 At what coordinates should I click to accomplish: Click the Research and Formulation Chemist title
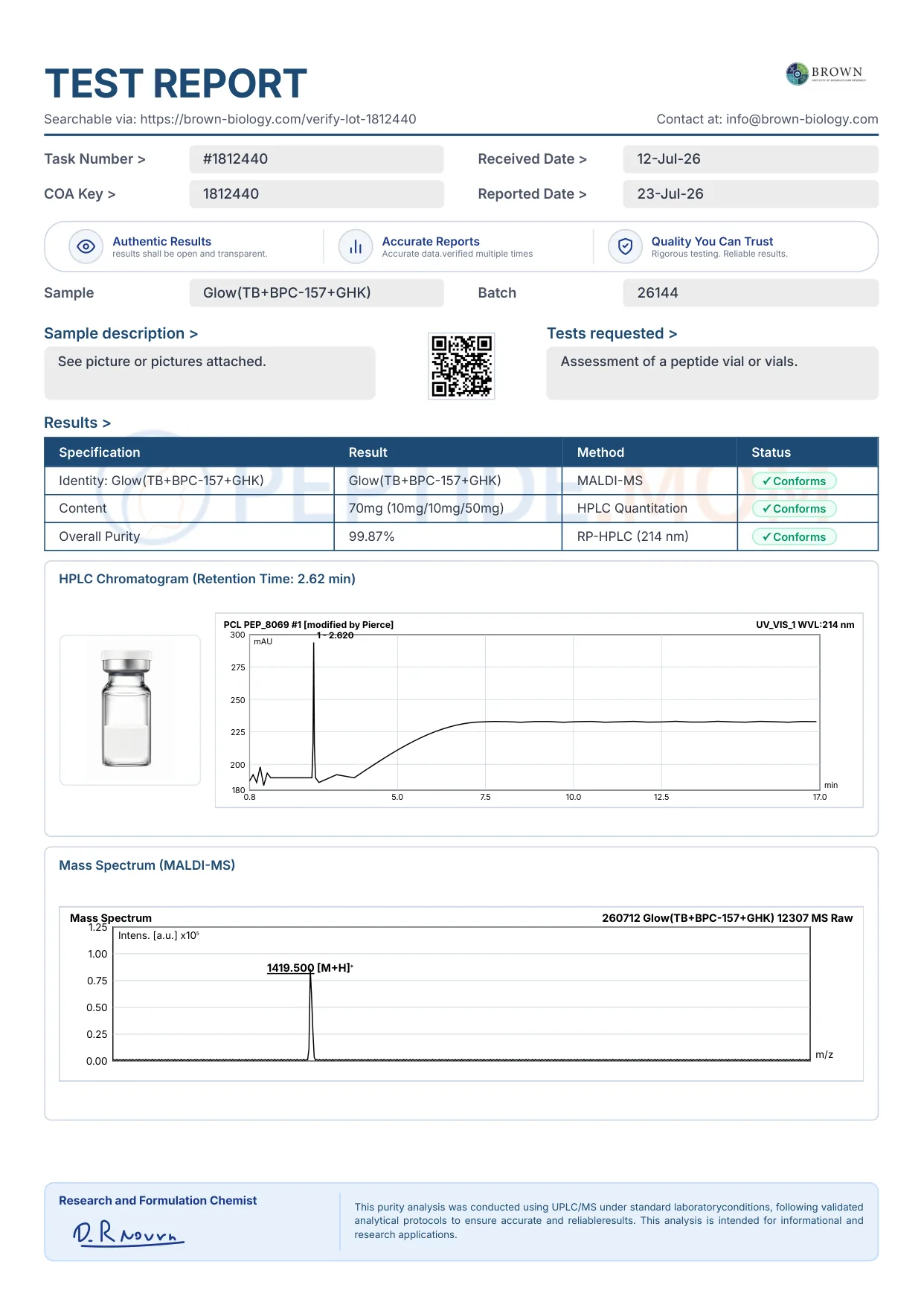point(158,1201)
